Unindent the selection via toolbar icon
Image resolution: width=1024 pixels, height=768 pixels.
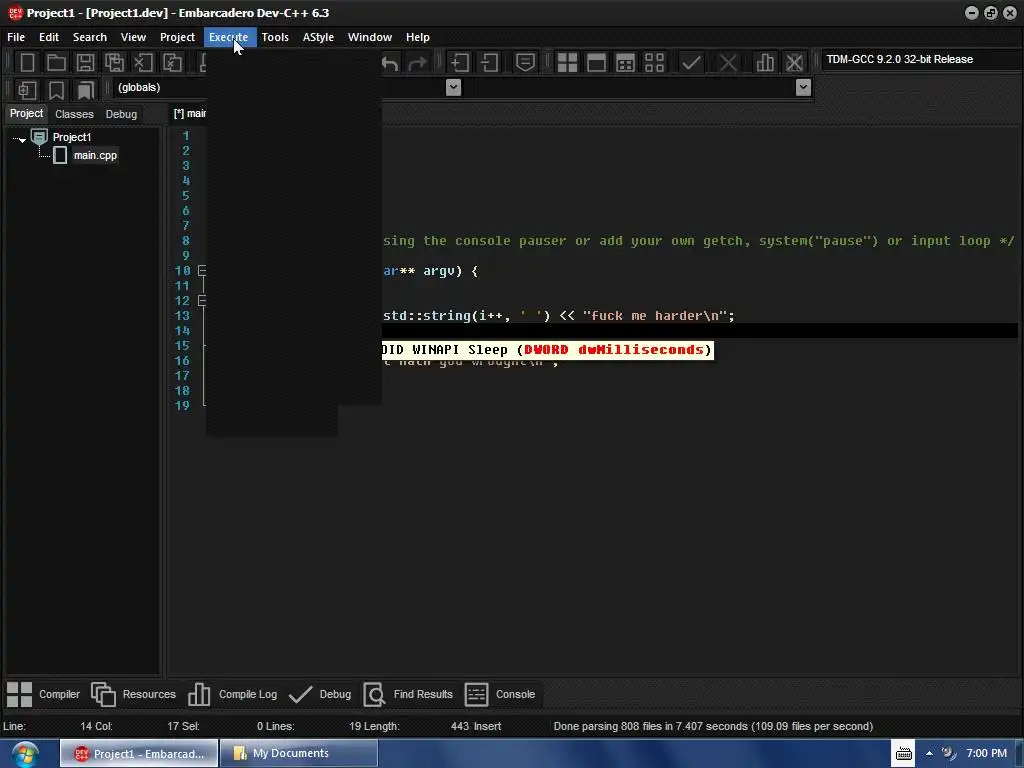(x=489, y=63)
